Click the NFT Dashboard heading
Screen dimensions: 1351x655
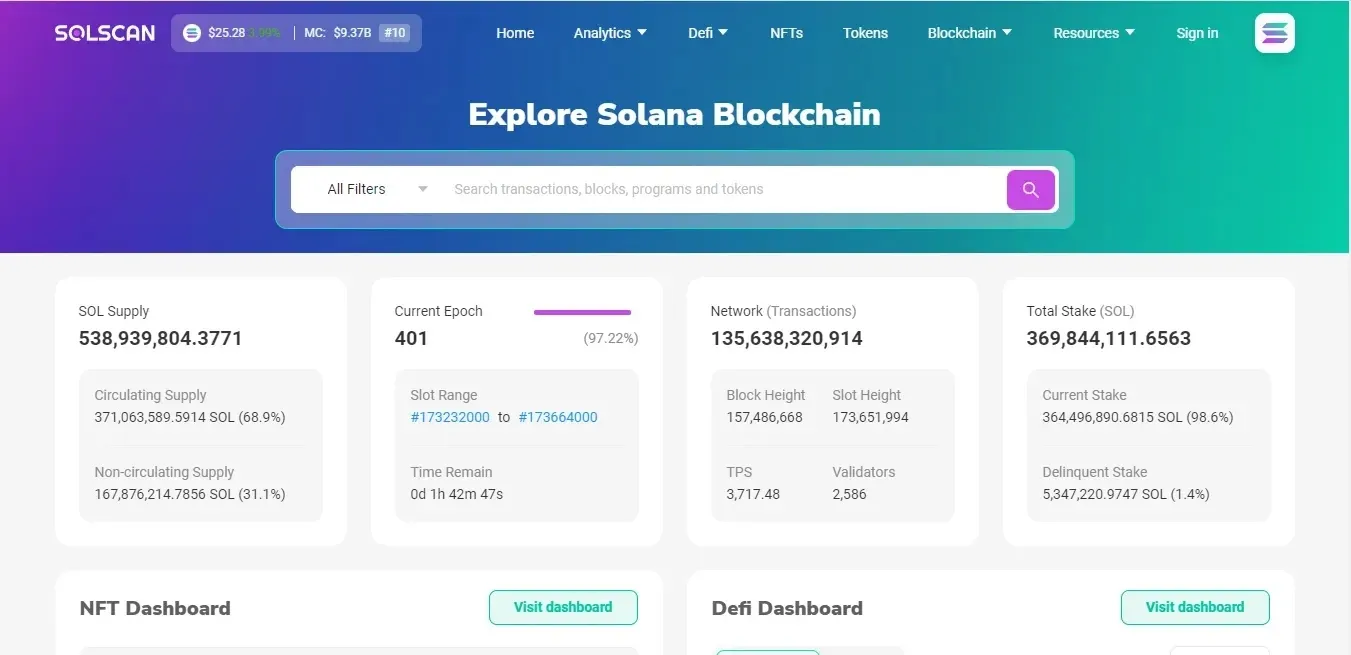pos(155,608)
